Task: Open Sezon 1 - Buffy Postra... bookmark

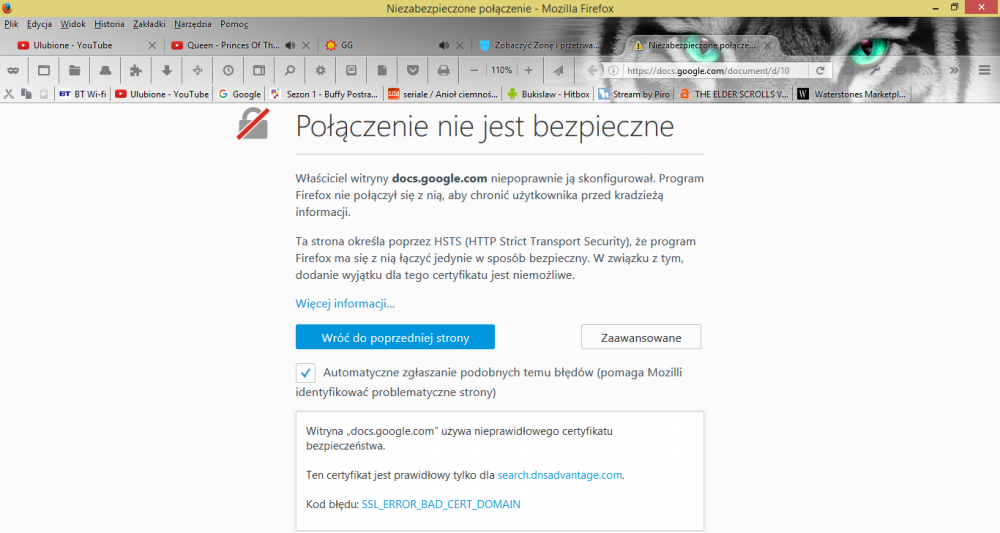Action: [x=324, y=94]
